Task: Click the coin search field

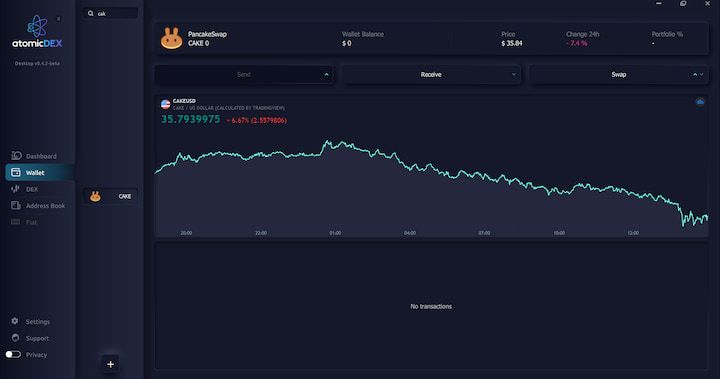Action: pos(111,13)
